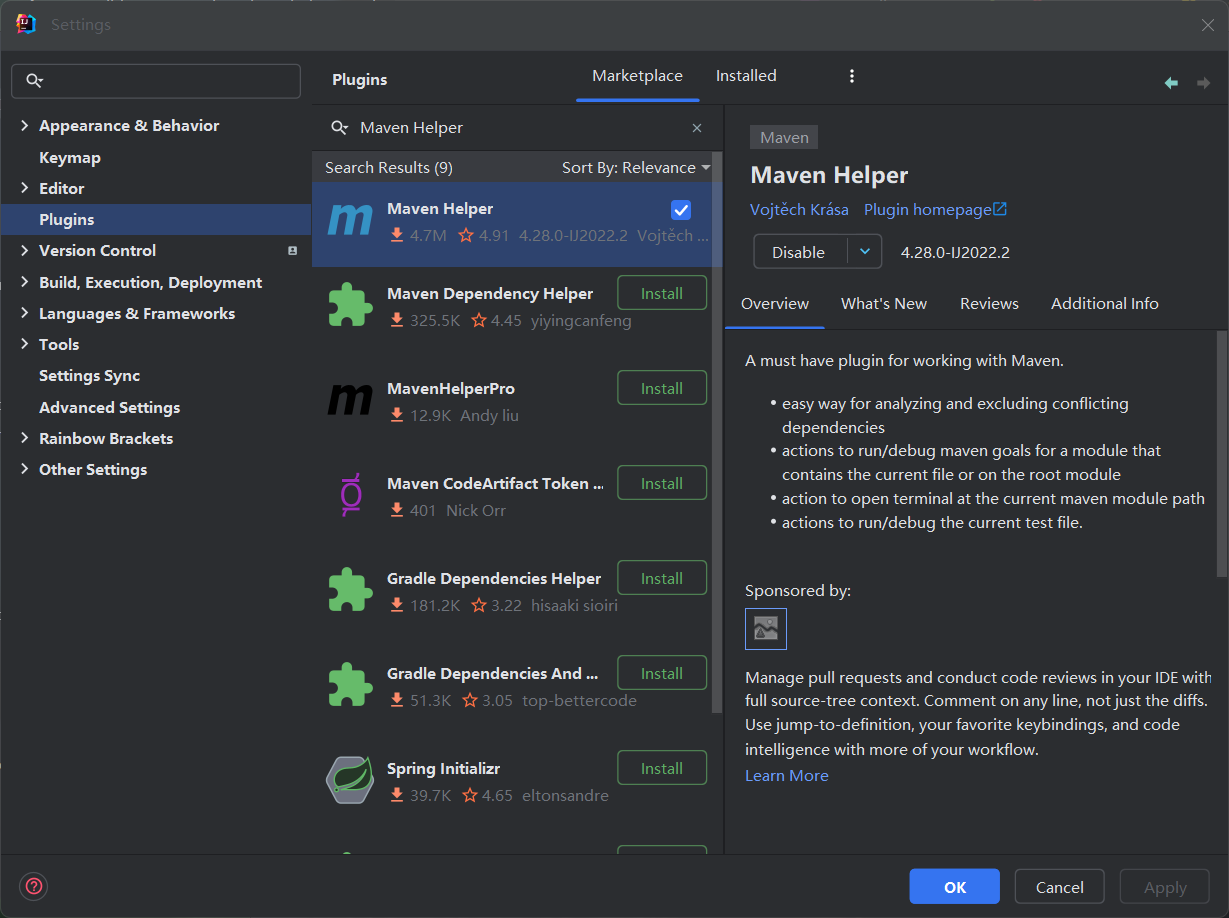
Task: Open the Plugin homepage link
Action: [928, 210]
